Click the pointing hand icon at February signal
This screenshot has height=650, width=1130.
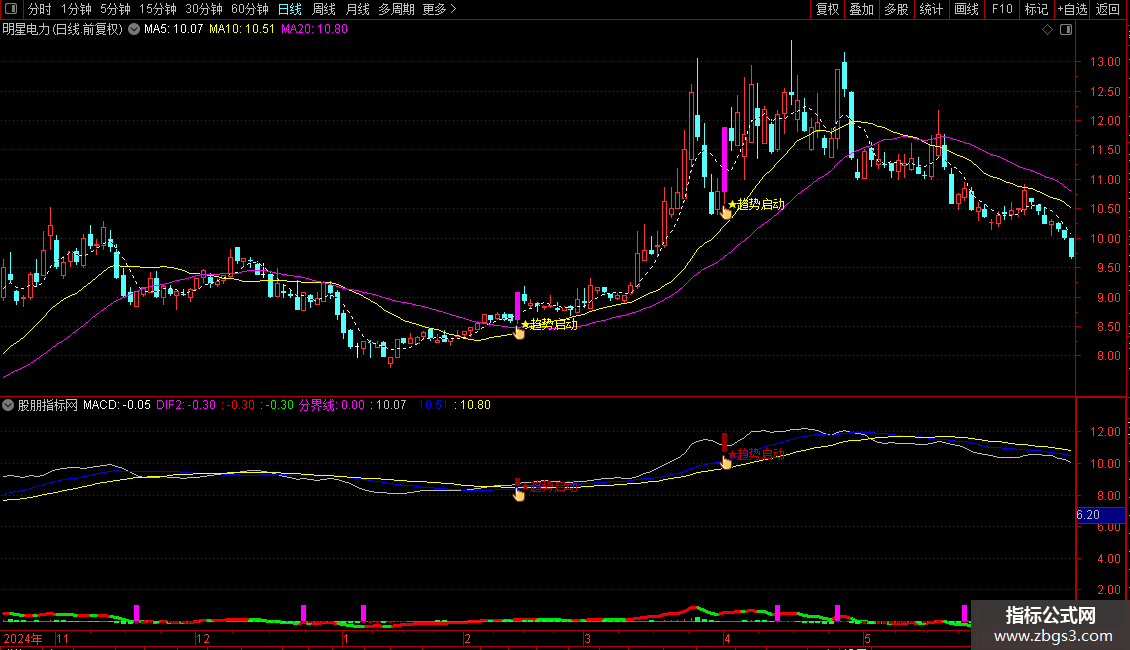519,332
